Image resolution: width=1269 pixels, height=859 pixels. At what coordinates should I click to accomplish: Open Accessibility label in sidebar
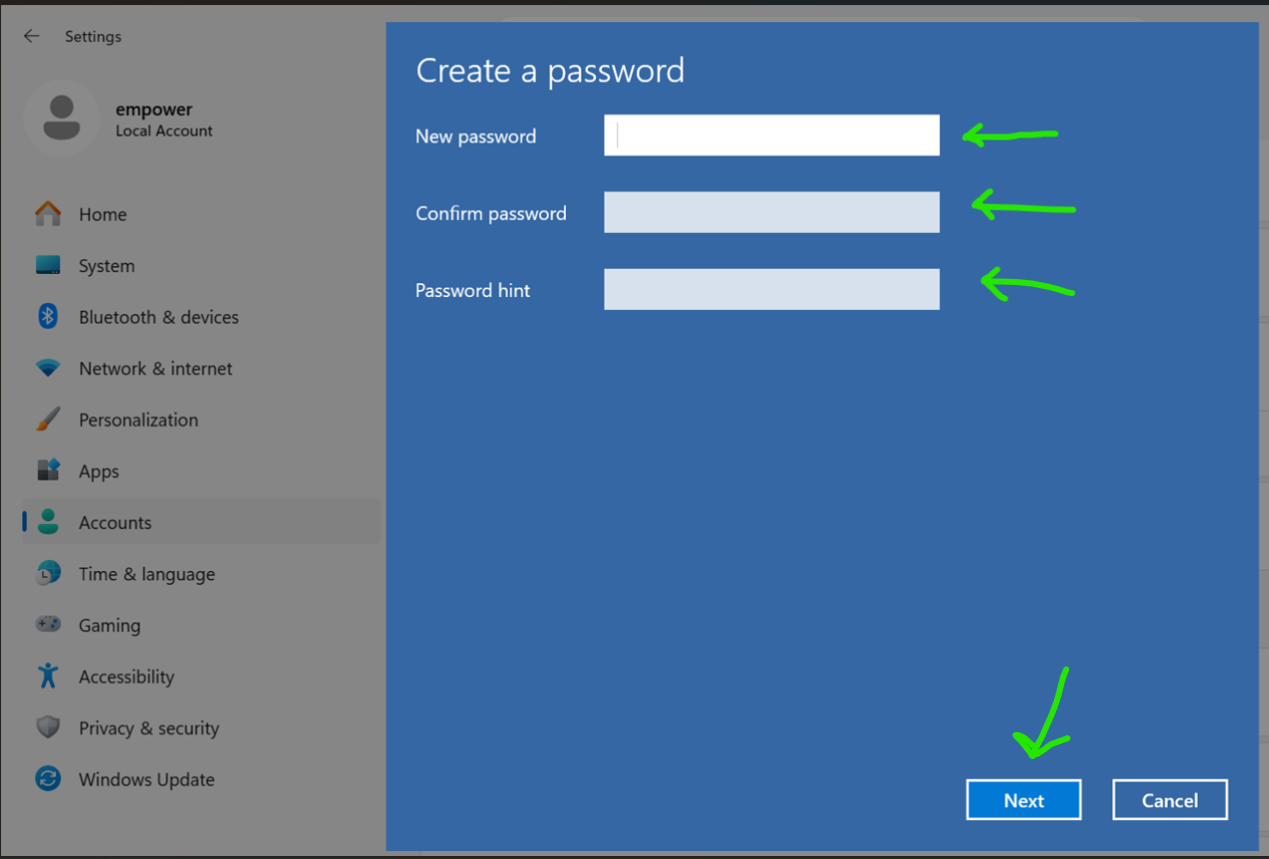pos(127,677)
